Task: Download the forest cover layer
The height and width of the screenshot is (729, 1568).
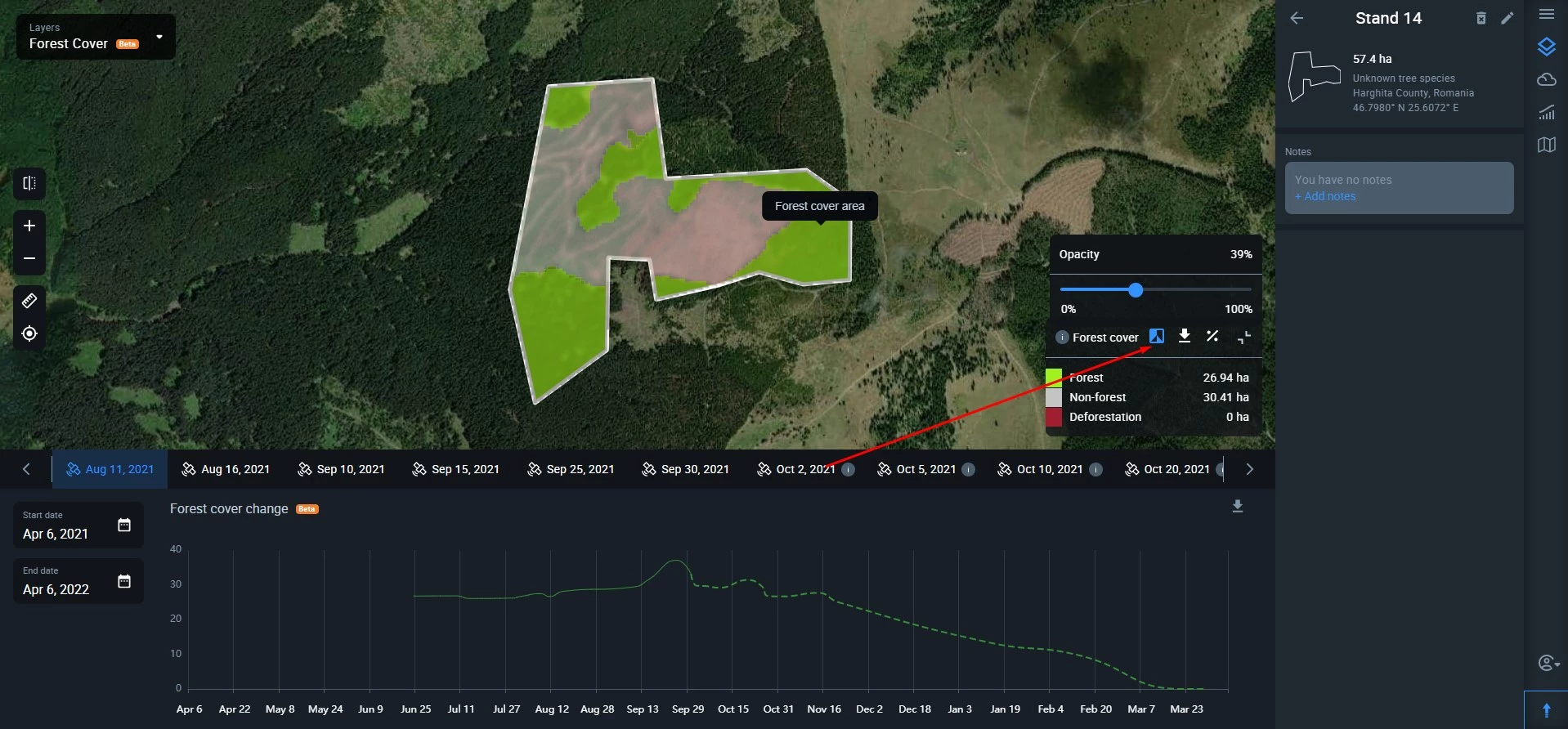Action: pyautogui.click(x=1184, y=336)
